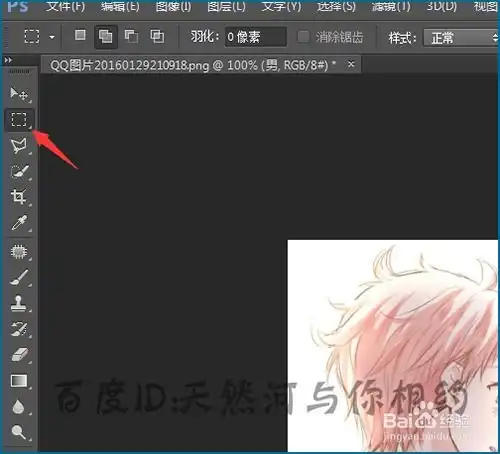Viewport: 500px width, 454px height.
Task: Select the Eraser tool
Action: (19, 355)
